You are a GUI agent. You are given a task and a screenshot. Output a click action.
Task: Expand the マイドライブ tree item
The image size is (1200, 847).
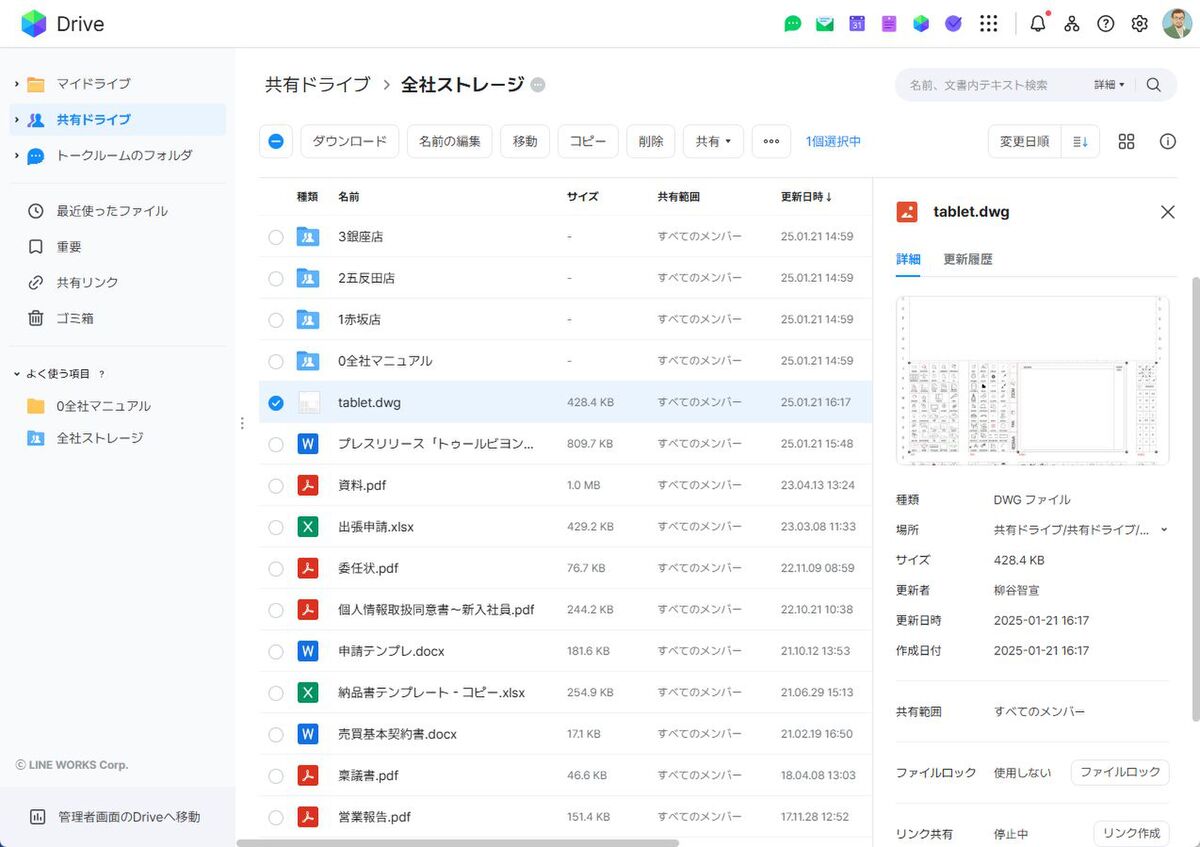point(17,84)
